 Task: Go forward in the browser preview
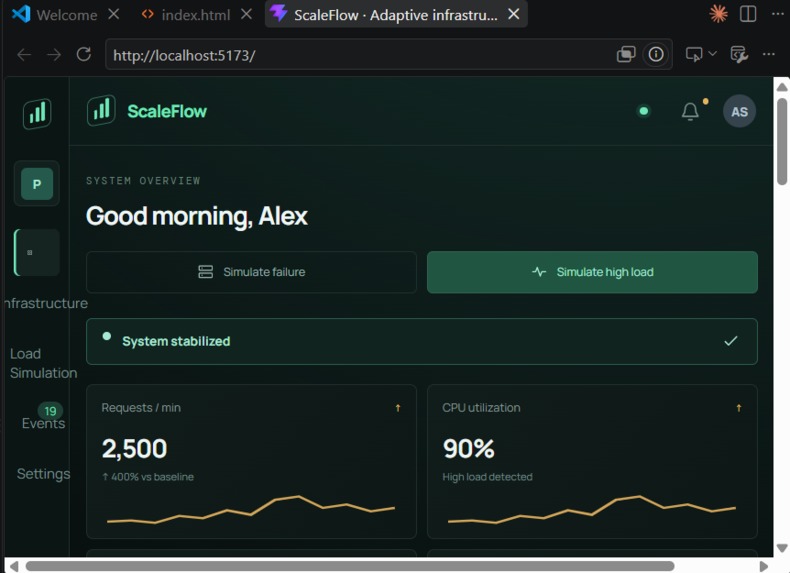tap(53, 54)
